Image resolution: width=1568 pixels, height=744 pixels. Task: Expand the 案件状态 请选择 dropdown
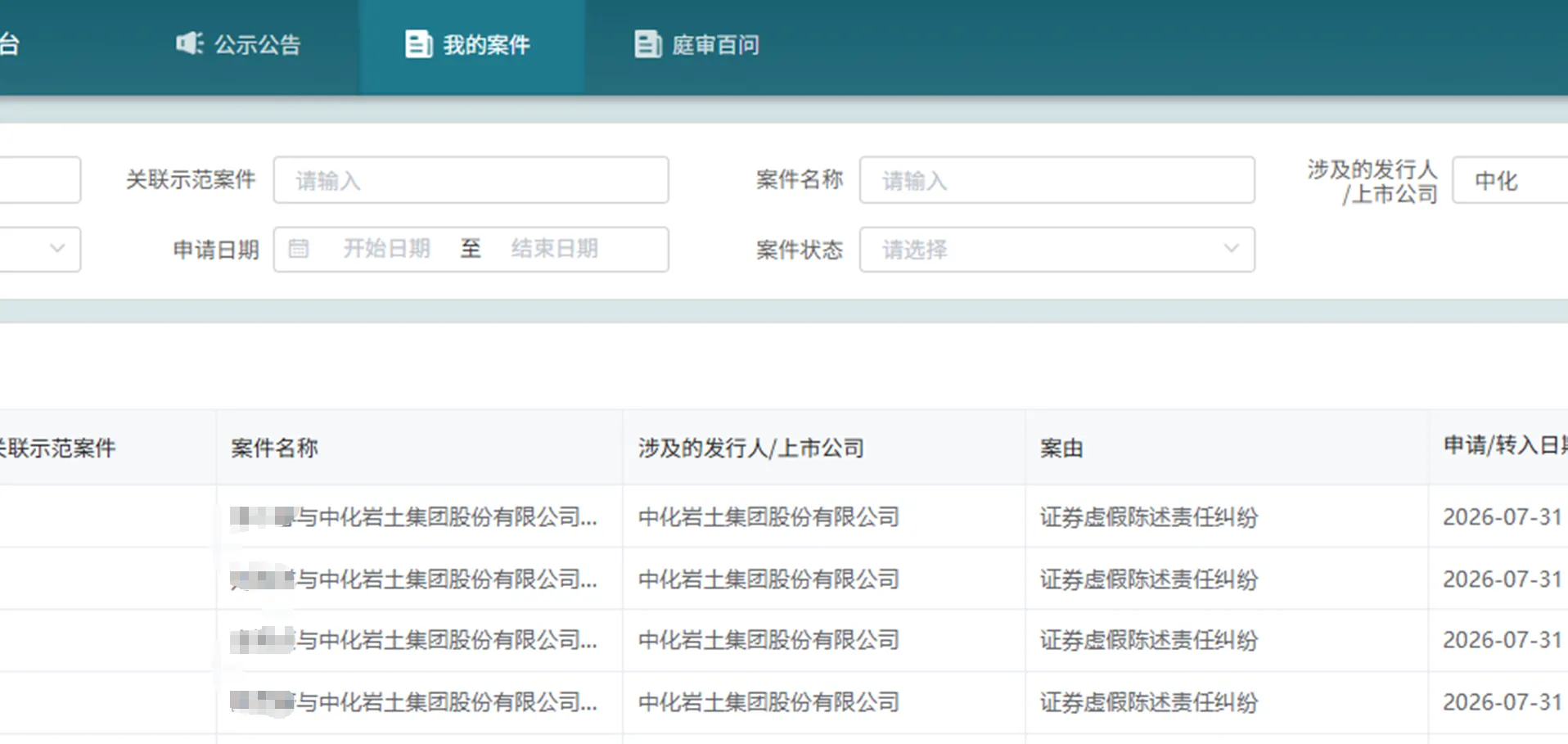(1057, 250)
